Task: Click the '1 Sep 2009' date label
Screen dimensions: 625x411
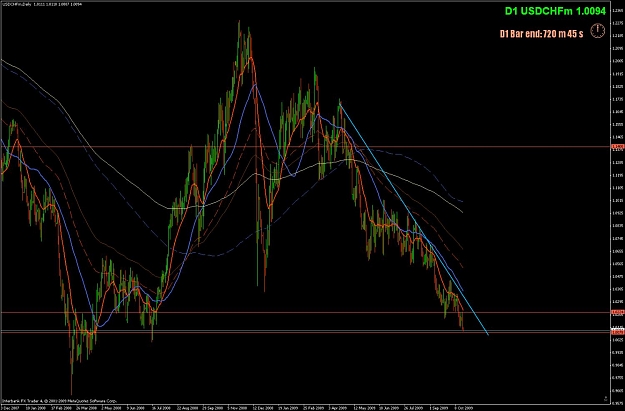Action: 439,408
